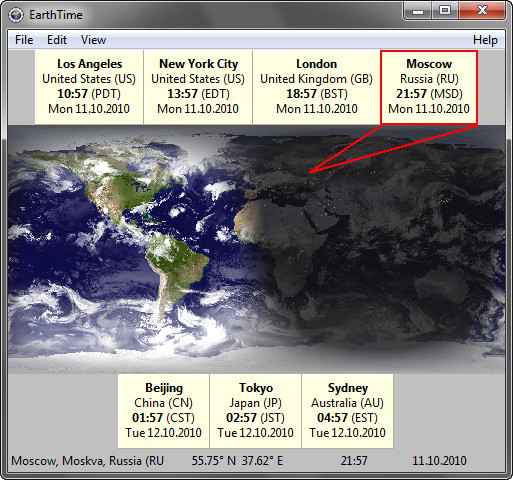Image resolution: width=513 pixels, height=480 pixels.
Task: Click Moscow's location pointer tip on map
Action: pos(310,172)
